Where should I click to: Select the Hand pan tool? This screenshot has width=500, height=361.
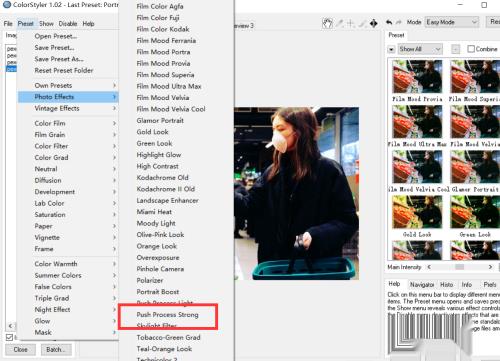(327, 23)
